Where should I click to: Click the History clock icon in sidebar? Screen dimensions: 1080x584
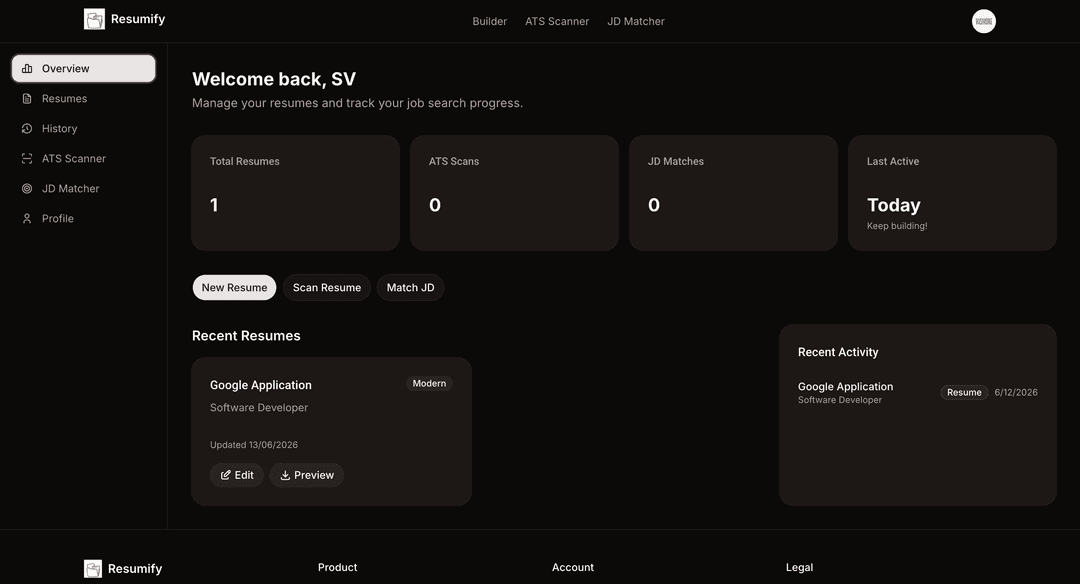click(x=27, y=129)
